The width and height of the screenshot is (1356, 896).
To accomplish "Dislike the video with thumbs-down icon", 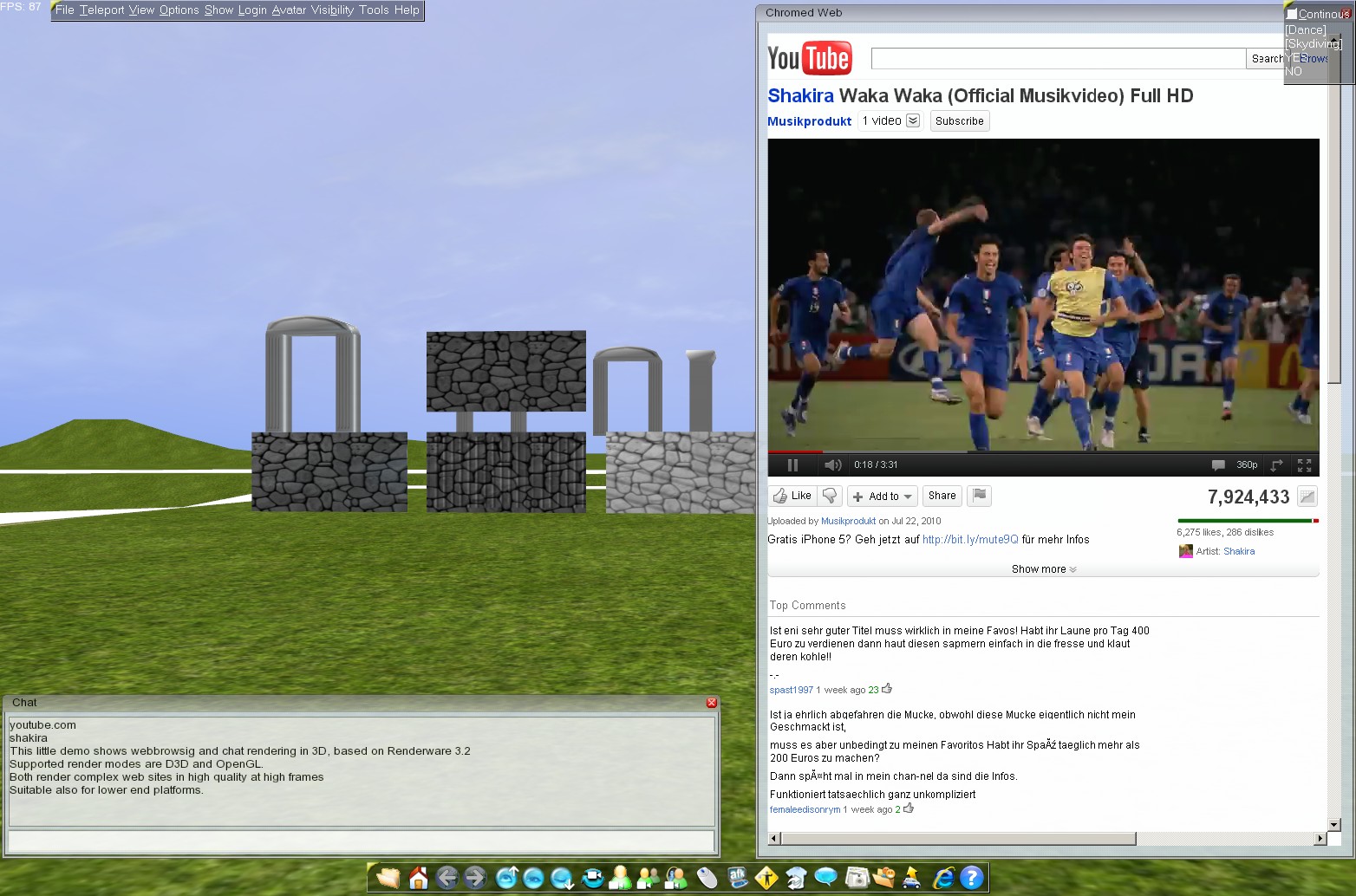I will click(x=830, y=496).
